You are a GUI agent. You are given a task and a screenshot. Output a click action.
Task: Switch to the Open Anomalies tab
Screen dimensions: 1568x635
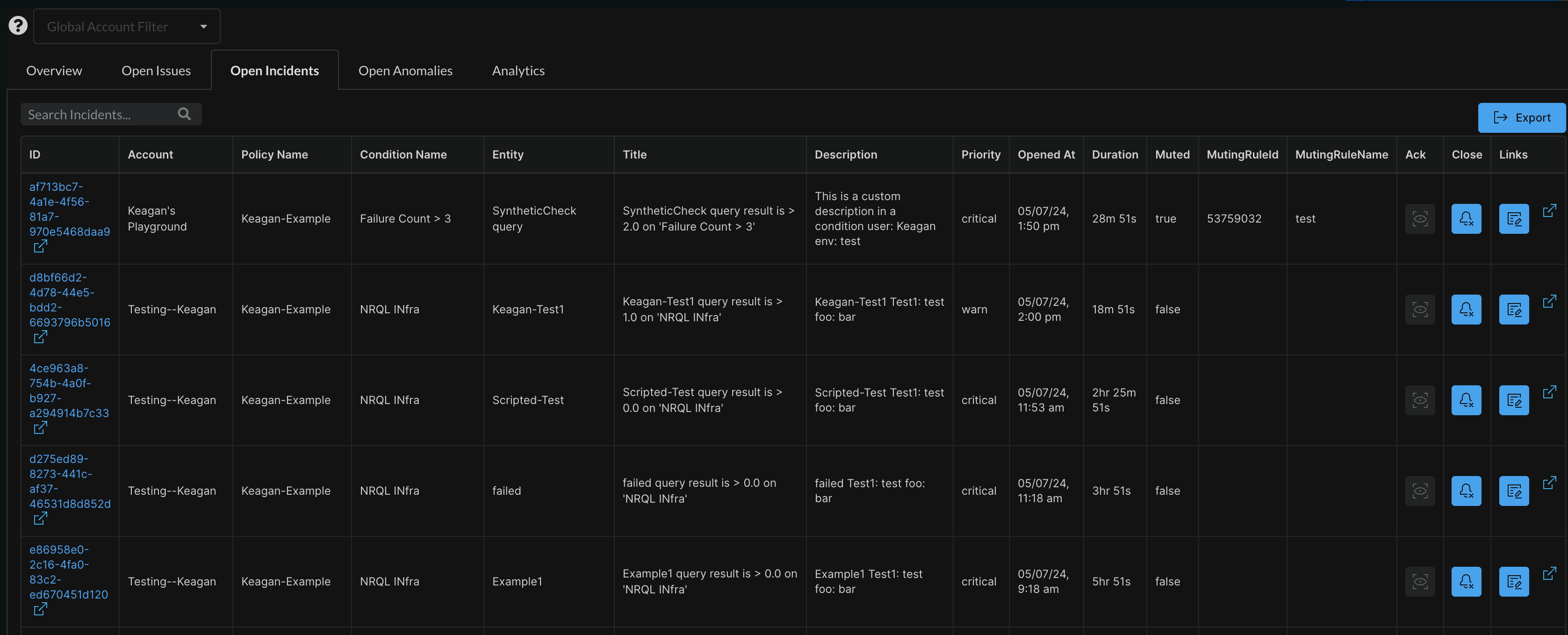pyautogui.click(x=405, y=71)
